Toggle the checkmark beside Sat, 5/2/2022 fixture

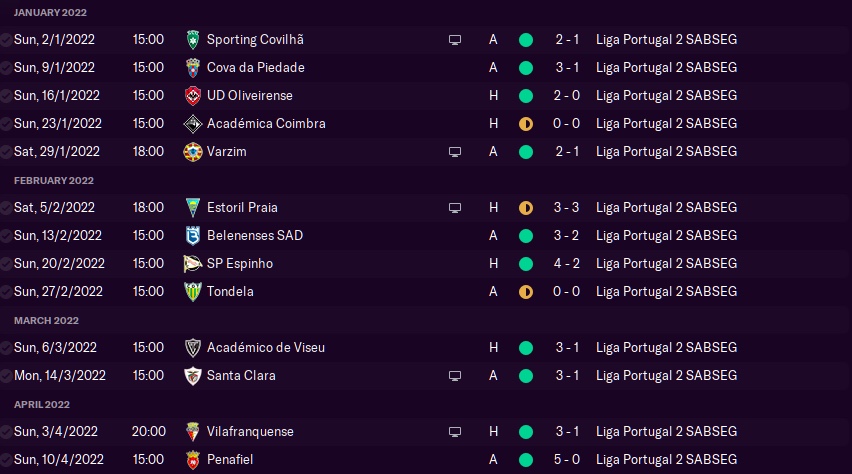(x=7, y=208)
